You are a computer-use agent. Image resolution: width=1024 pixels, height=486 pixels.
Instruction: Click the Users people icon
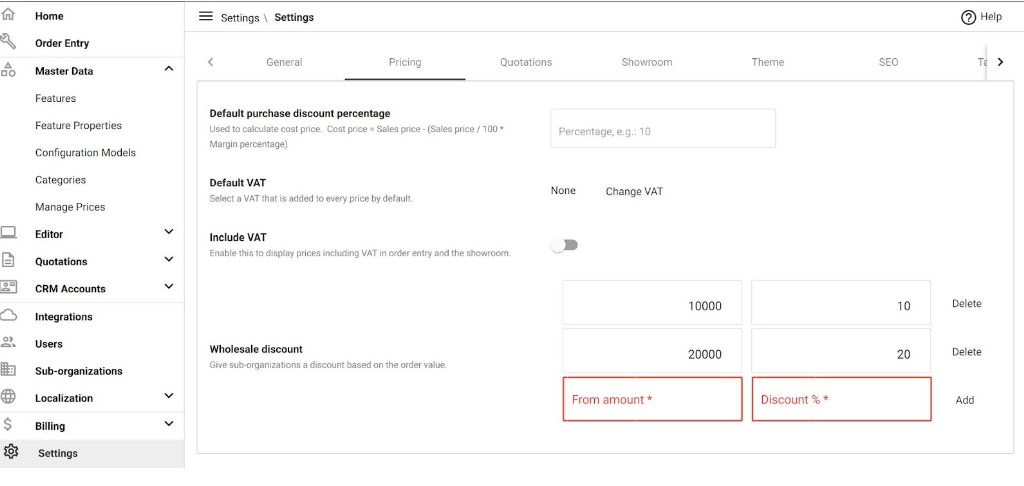8,343
